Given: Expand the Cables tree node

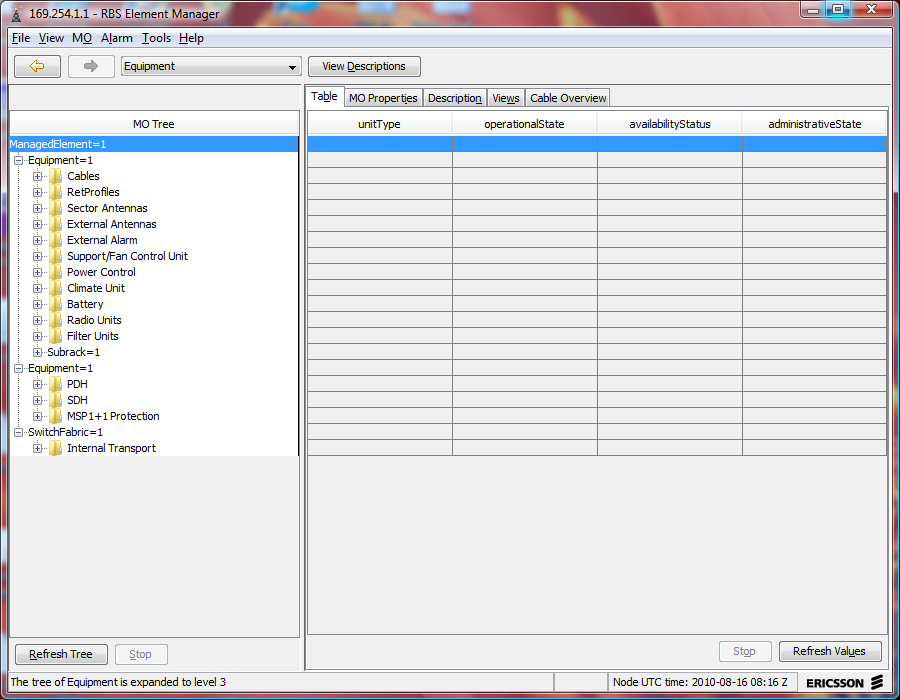Looking at the screenshot, I should [37, 176].
